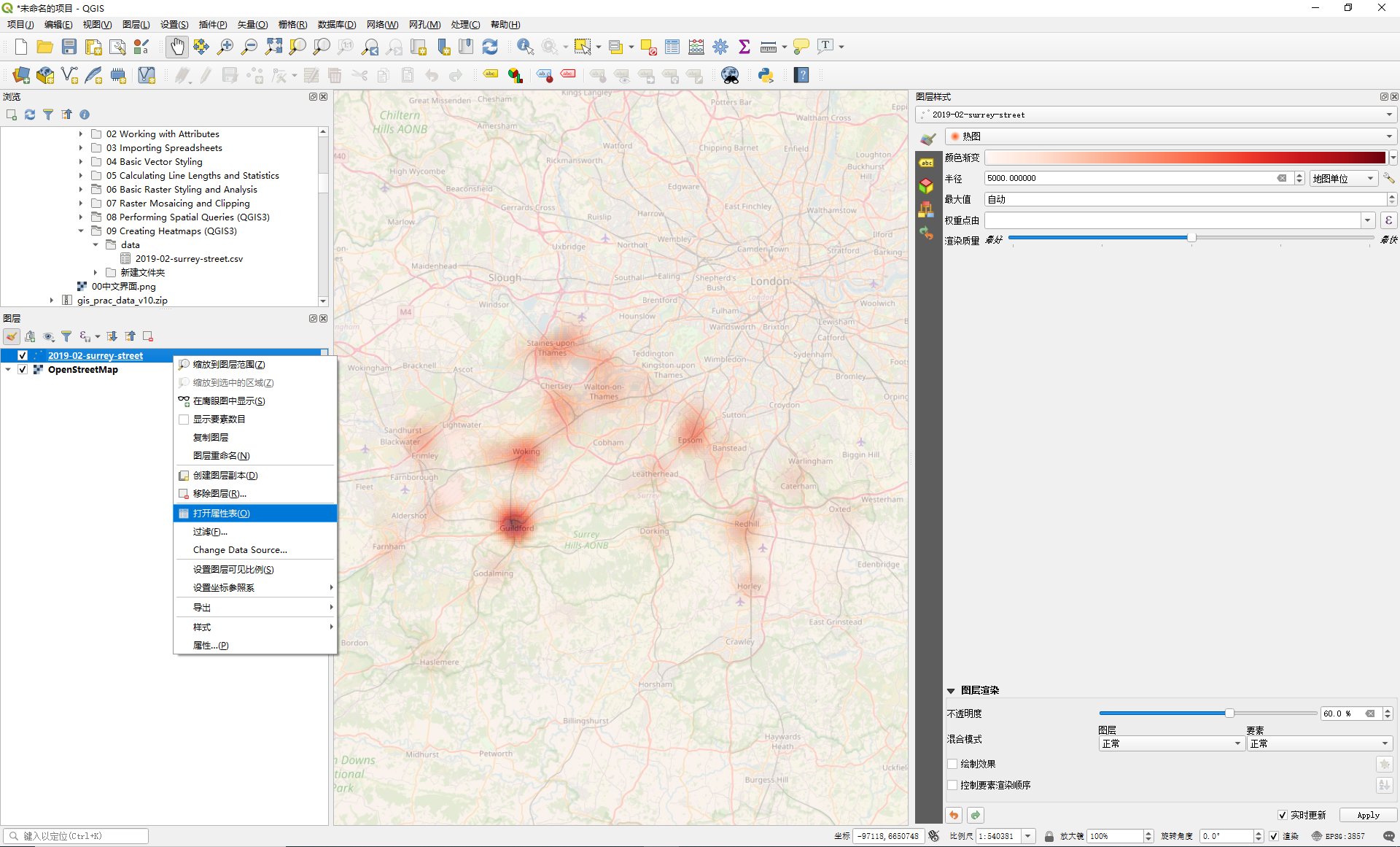Click the Zoom In magnifier tool
1400x847 pixels.
pyautogui.click(x=225, y=47)
